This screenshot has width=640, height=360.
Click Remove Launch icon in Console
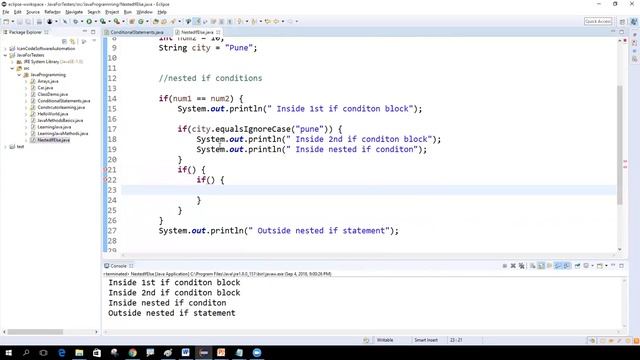pyautogui.click(x=513, y=266)
